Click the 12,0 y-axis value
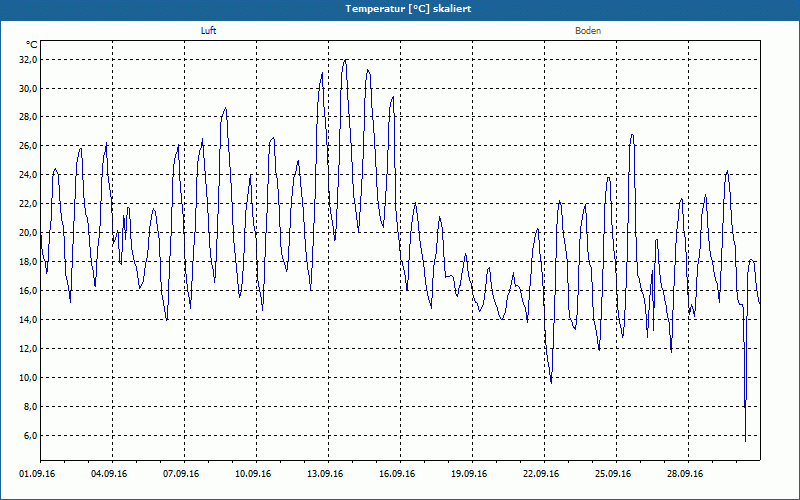 pos(28,349)
